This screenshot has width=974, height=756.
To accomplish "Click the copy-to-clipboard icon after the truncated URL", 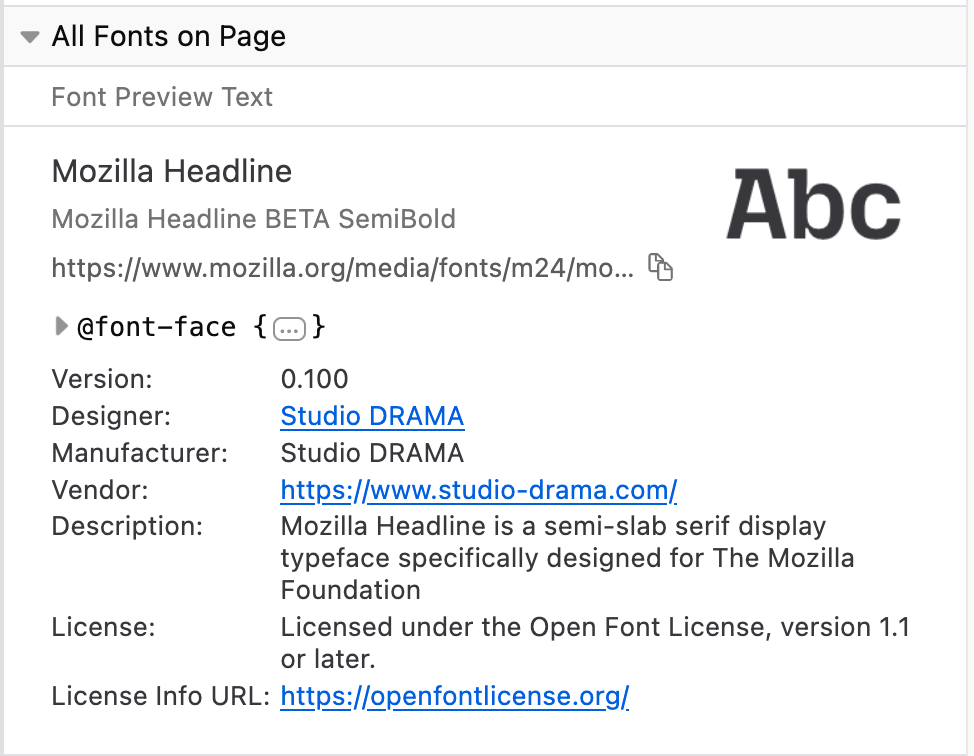I will click(661, 268).
